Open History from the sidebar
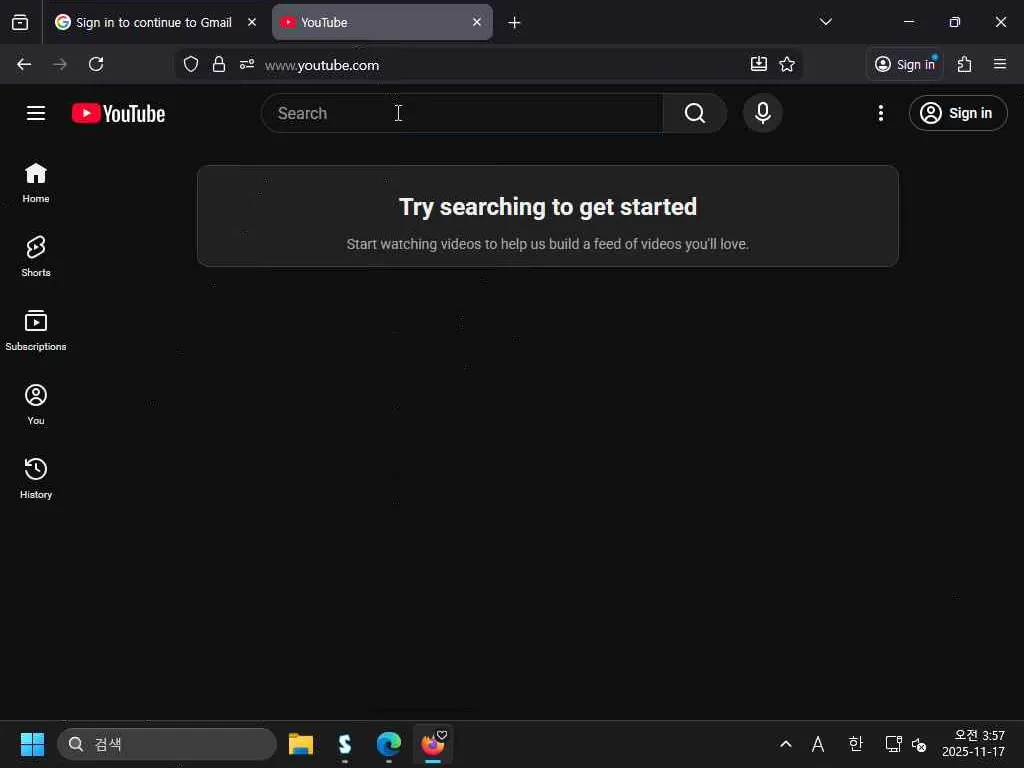Image resolution: width=1024 pixels, height=768 pixels. tap(36, 478)
